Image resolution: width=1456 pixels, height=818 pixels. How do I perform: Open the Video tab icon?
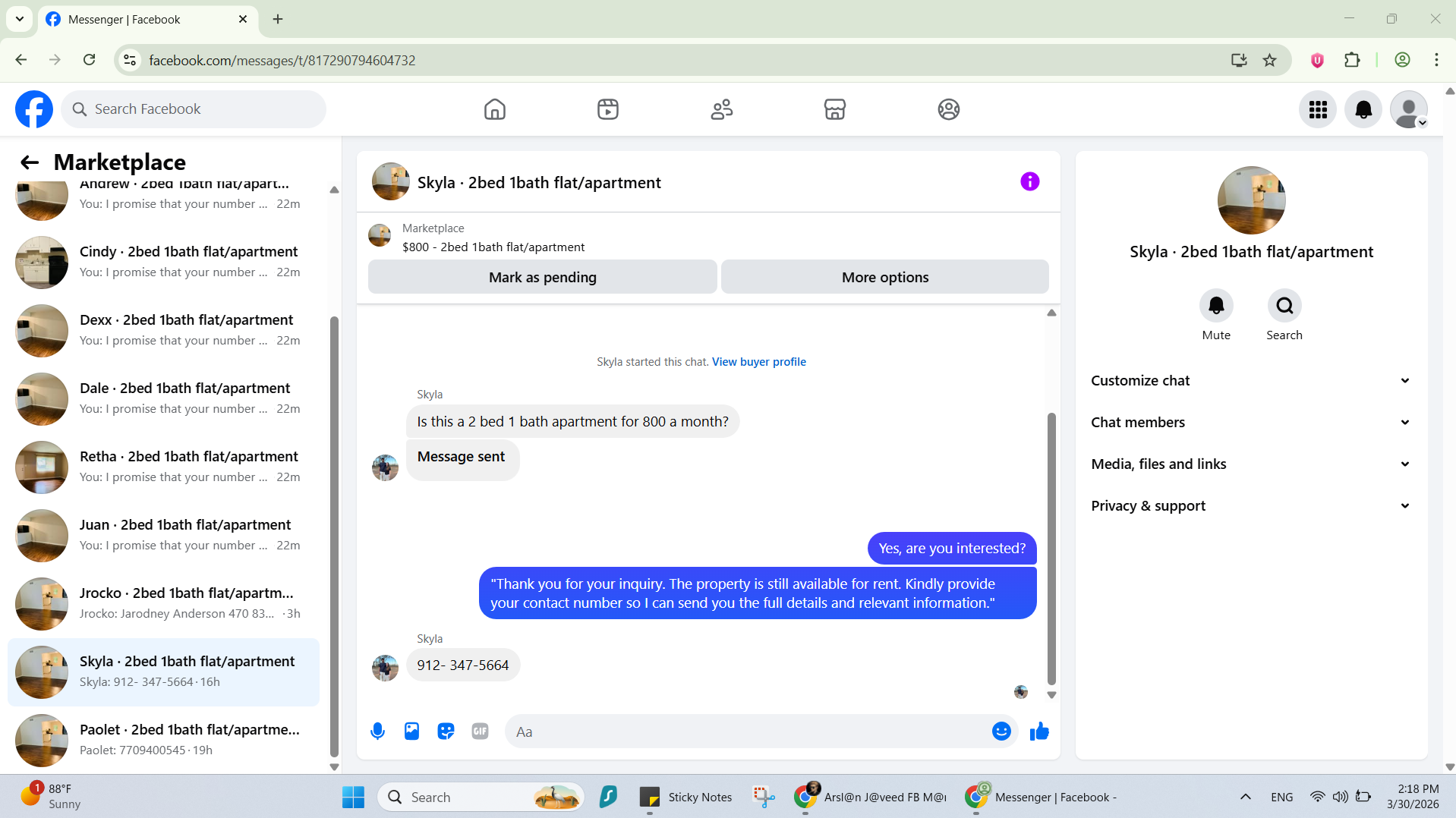(608, 109)
